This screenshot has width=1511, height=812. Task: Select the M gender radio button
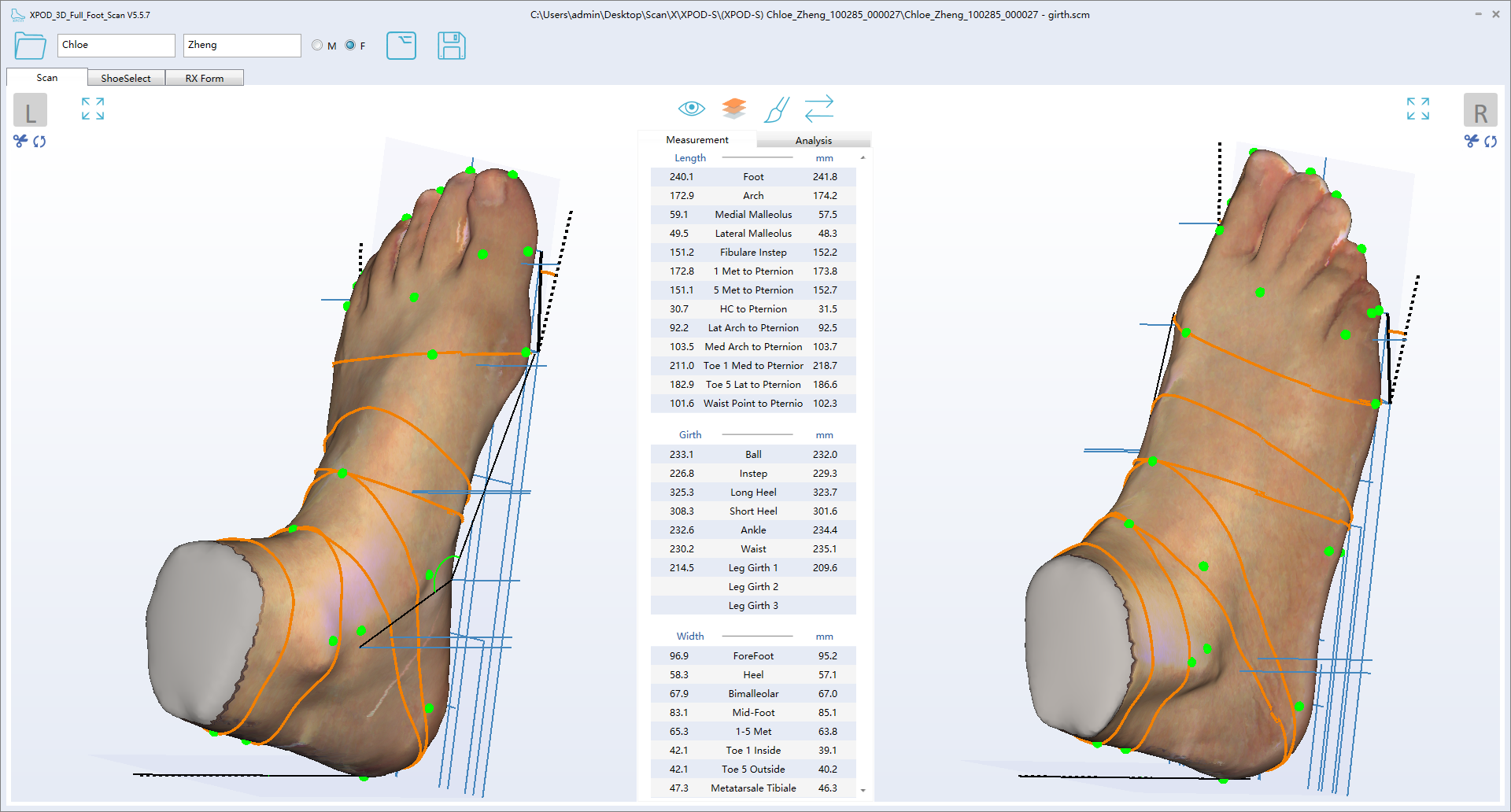317,46
